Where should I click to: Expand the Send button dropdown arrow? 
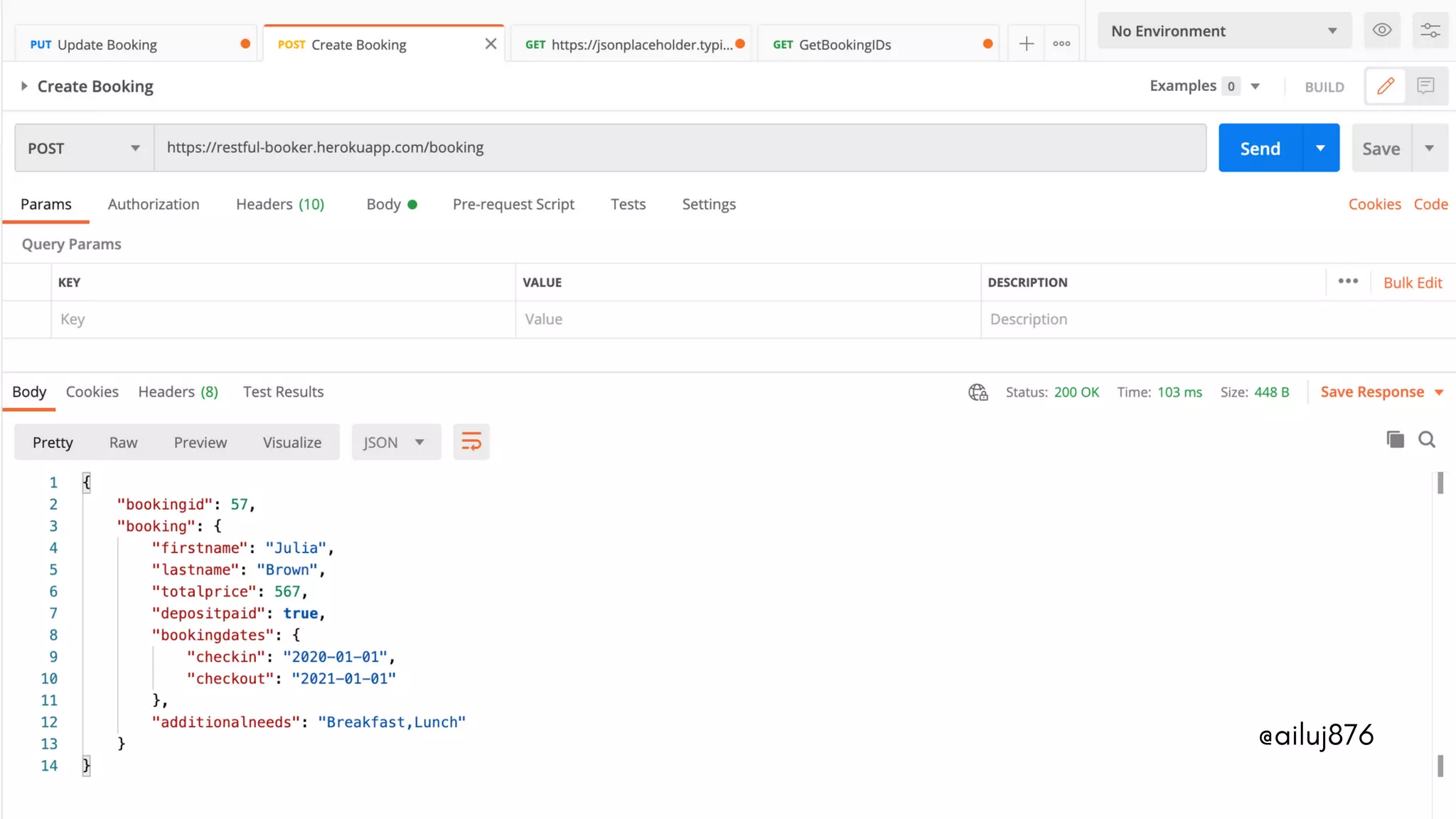click(x=1320, y=148)
